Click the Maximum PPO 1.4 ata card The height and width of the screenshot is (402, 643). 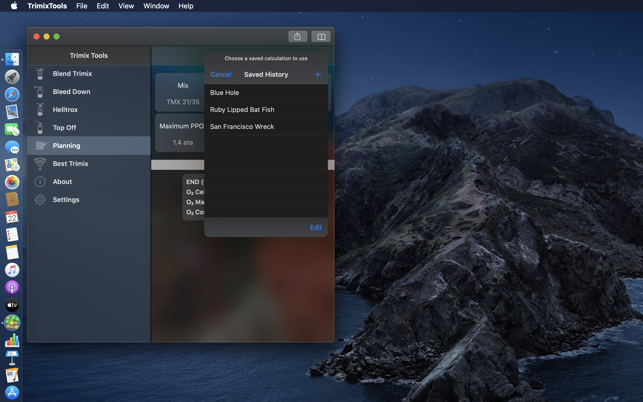(180, 133)
